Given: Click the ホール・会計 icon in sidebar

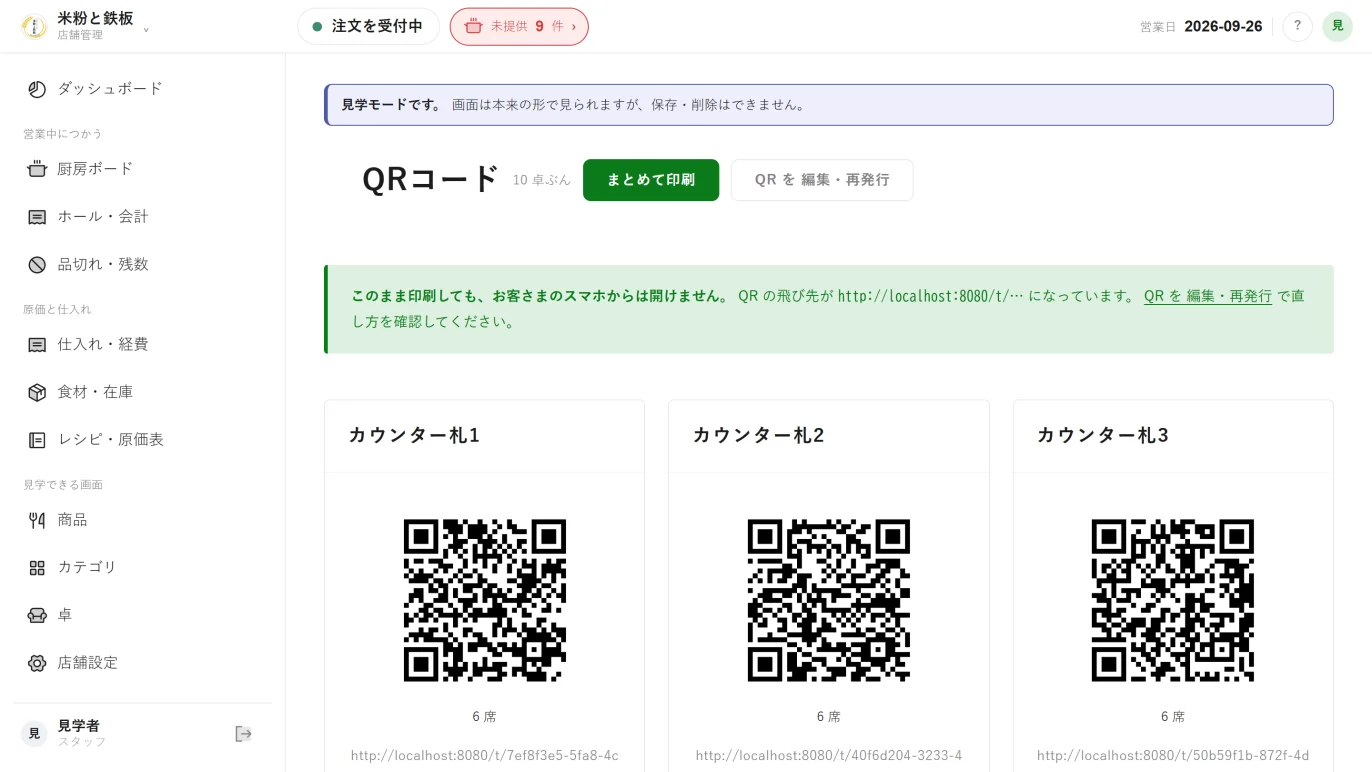Looking at the screenshot, I should [x=37, y=217].
